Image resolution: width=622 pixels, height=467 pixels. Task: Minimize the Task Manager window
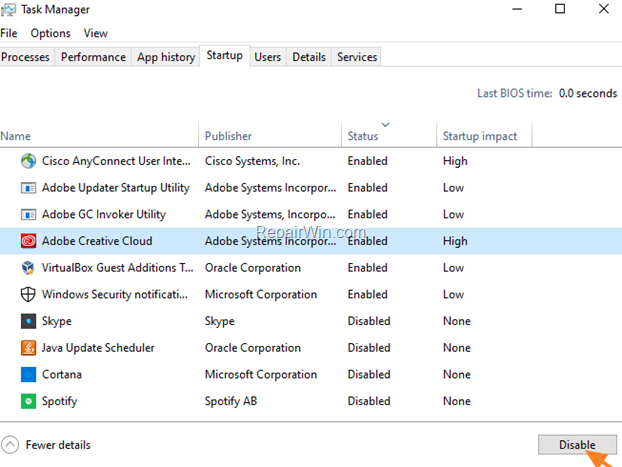click(x=517, y=9)
